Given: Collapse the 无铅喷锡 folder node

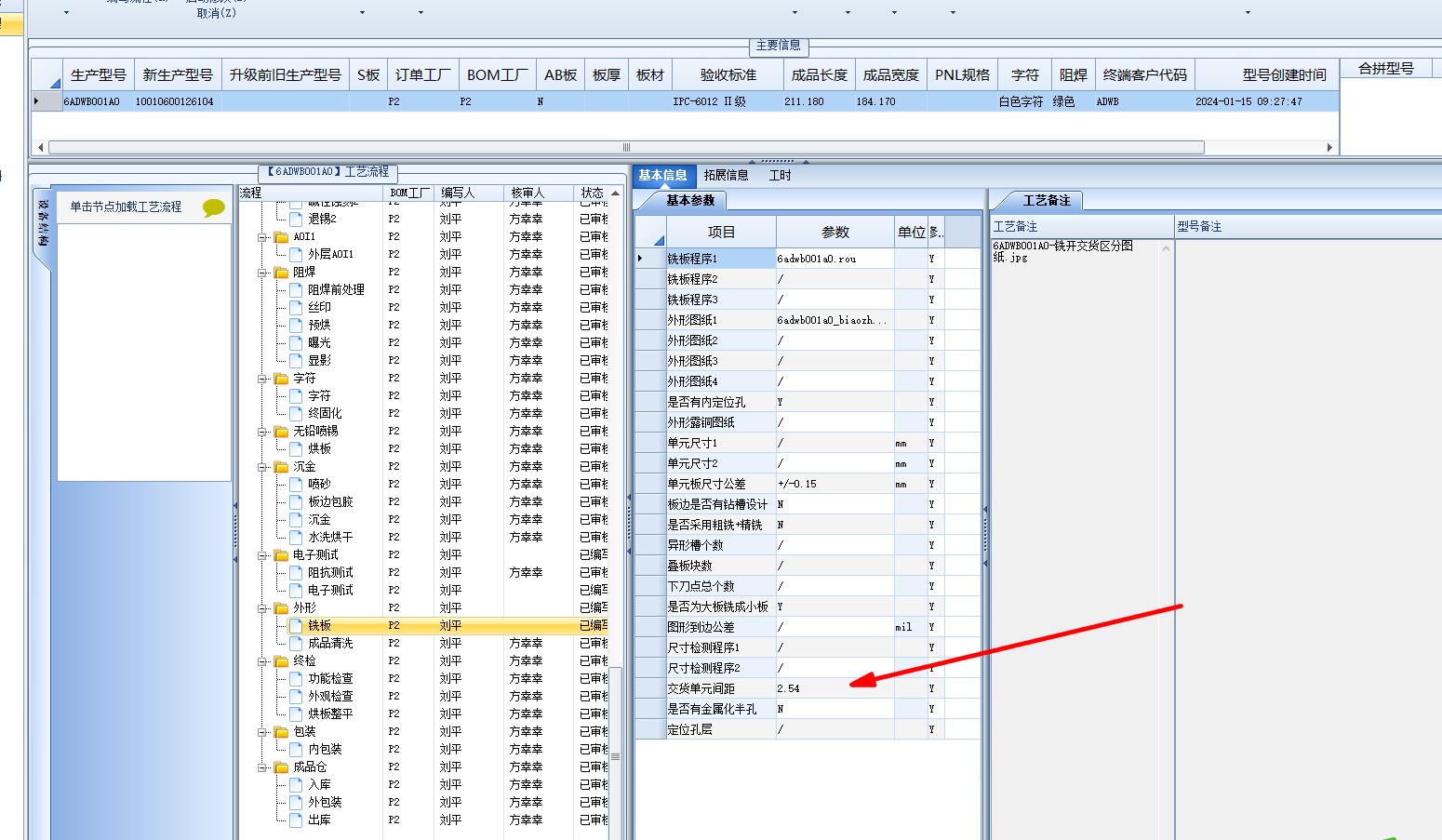Looking at the screenshot, I should (262, 432).
